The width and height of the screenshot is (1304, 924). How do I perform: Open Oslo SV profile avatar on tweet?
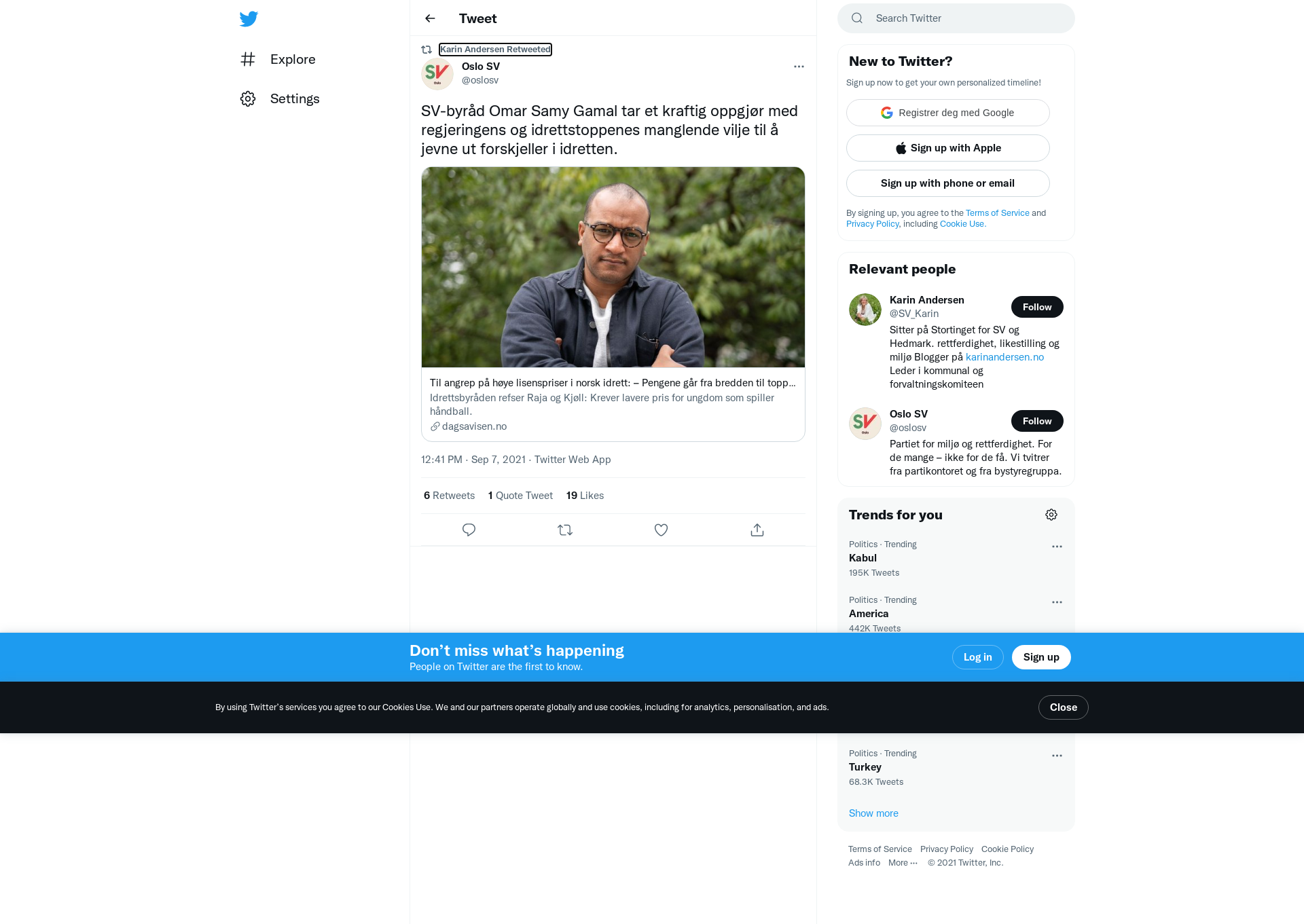pyautogui.click(x=437, y=73)
